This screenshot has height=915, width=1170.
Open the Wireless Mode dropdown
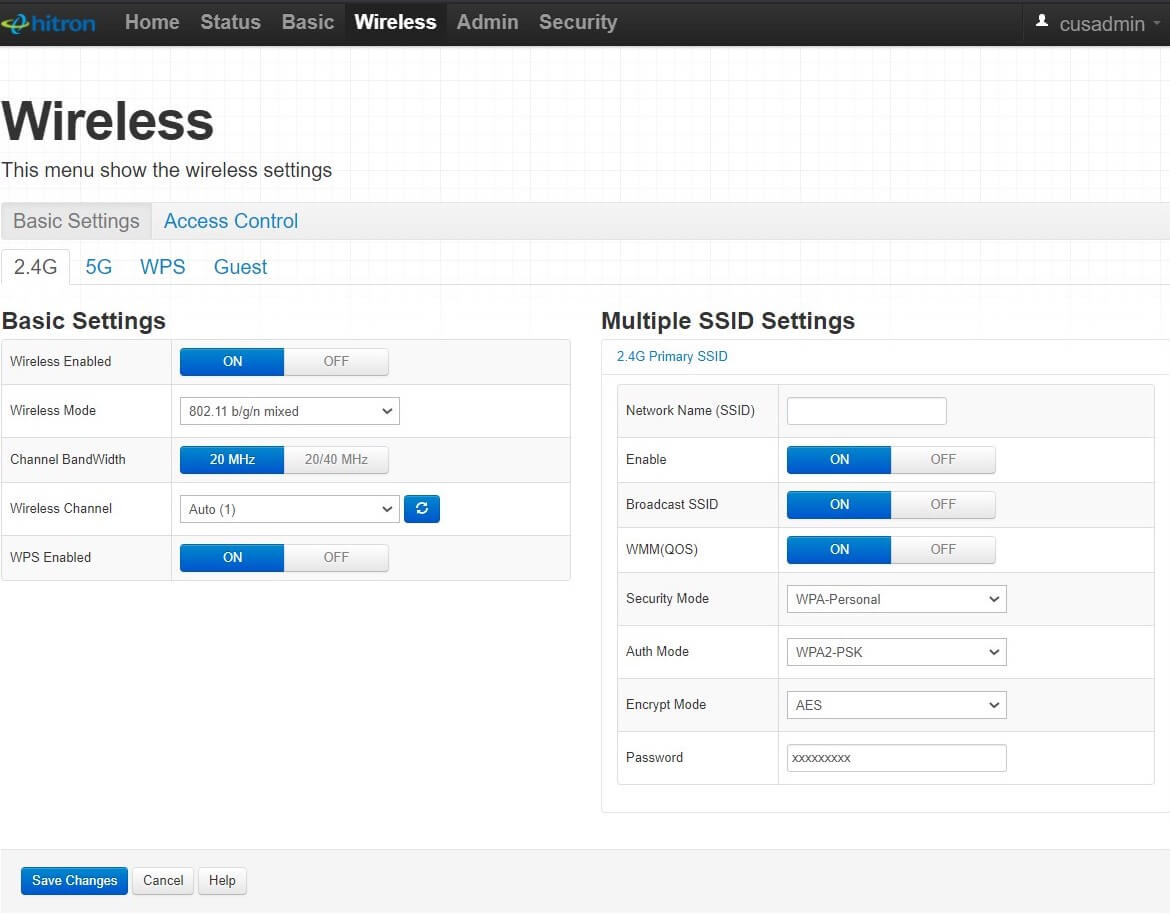click(289, 411)
